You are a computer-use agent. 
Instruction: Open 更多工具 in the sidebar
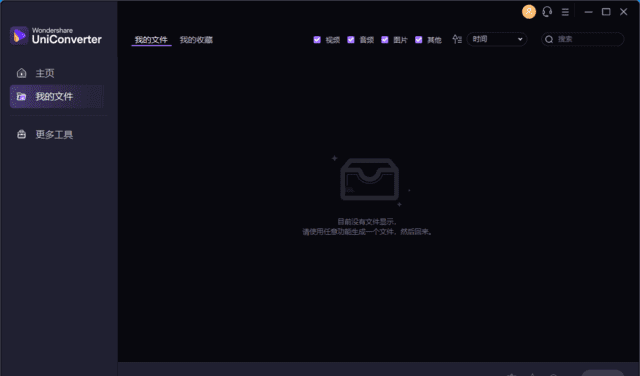point(56,134)
